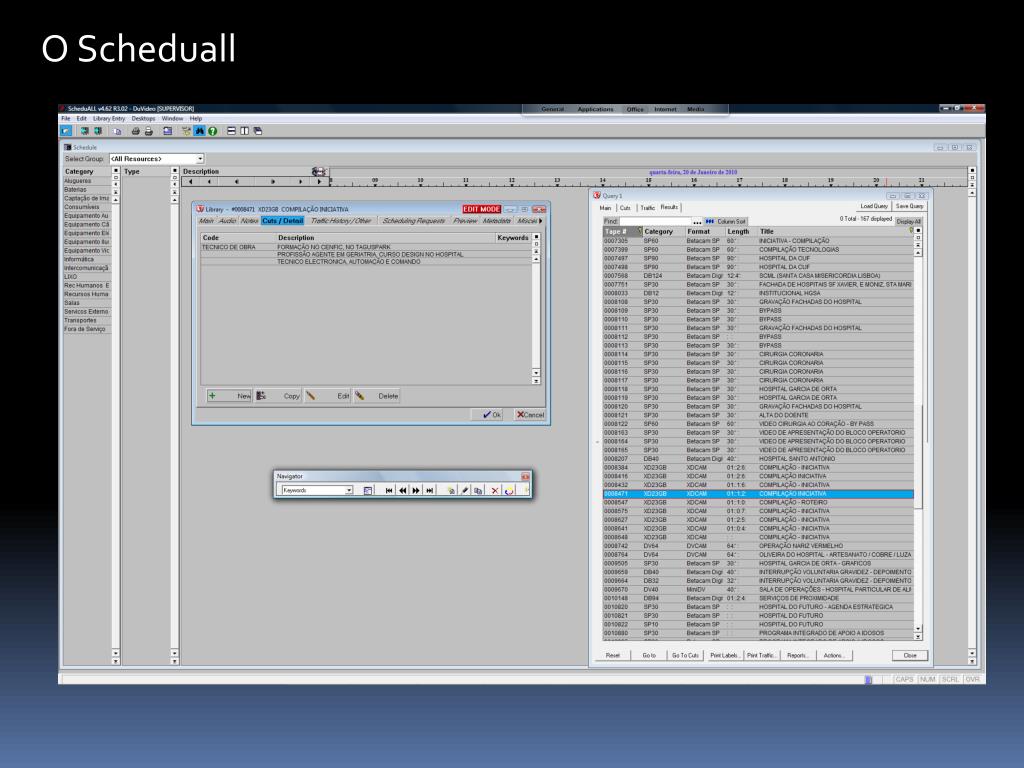Open the Edit menu
The width and height of the screenshot is (1024, 768).
pyautogui.click(x=82, y=119)
